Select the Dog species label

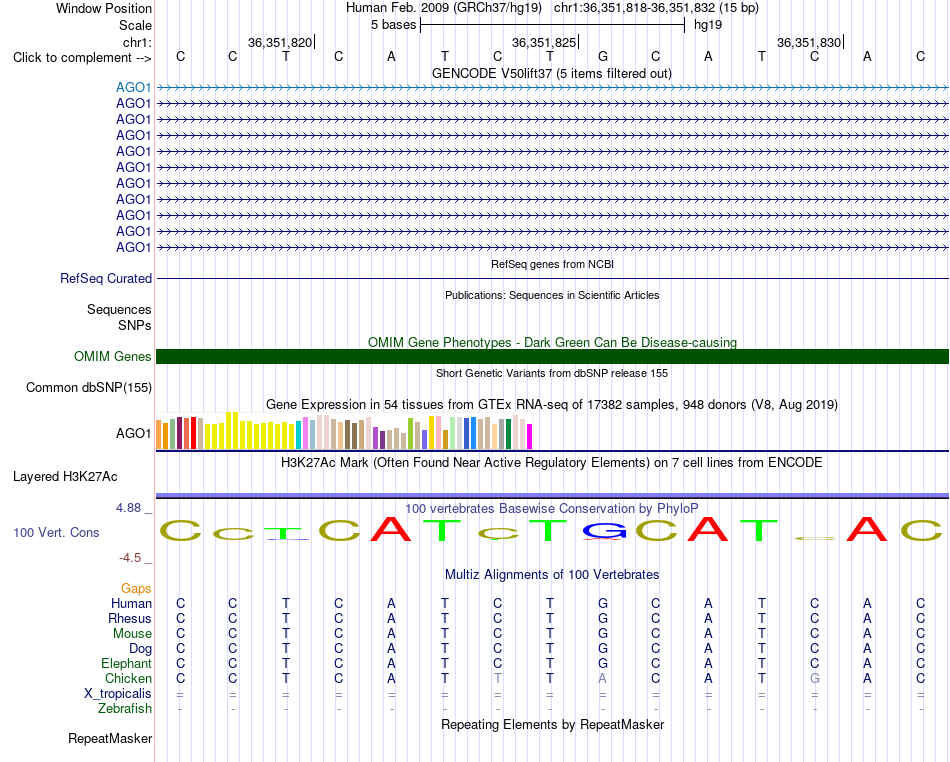[140, 649]
